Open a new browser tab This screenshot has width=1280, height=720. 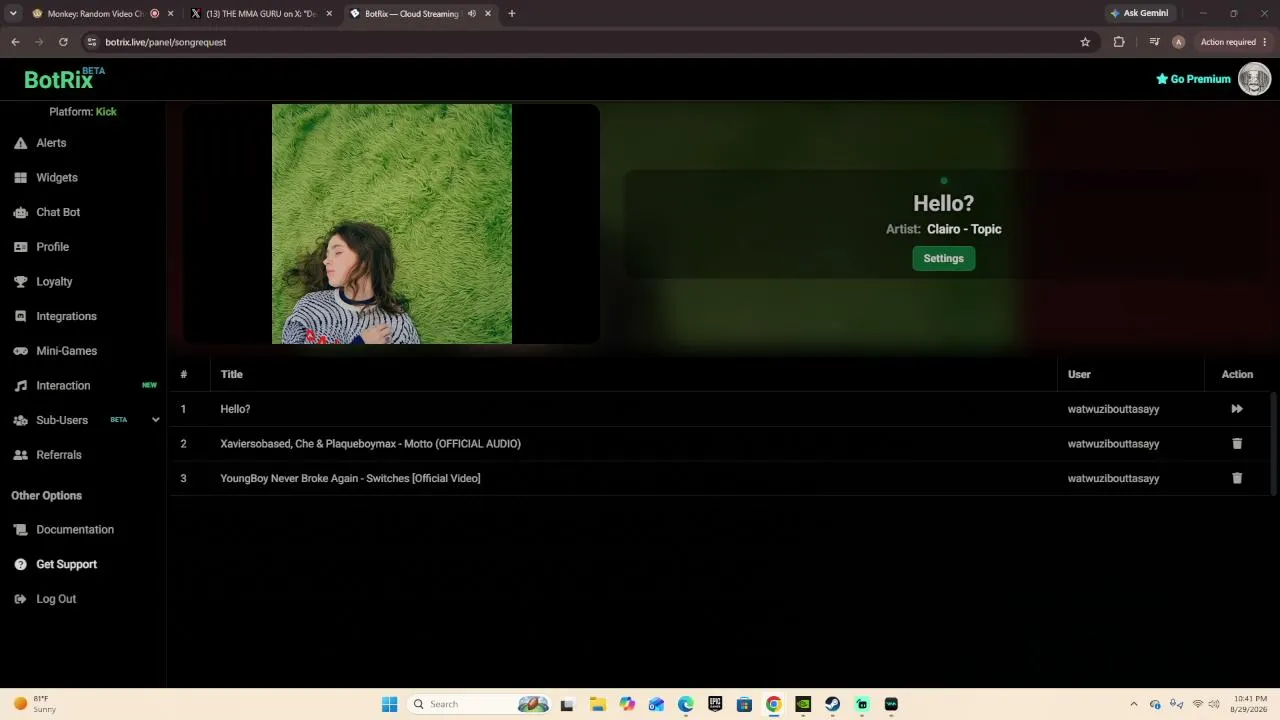click(512, 14)
